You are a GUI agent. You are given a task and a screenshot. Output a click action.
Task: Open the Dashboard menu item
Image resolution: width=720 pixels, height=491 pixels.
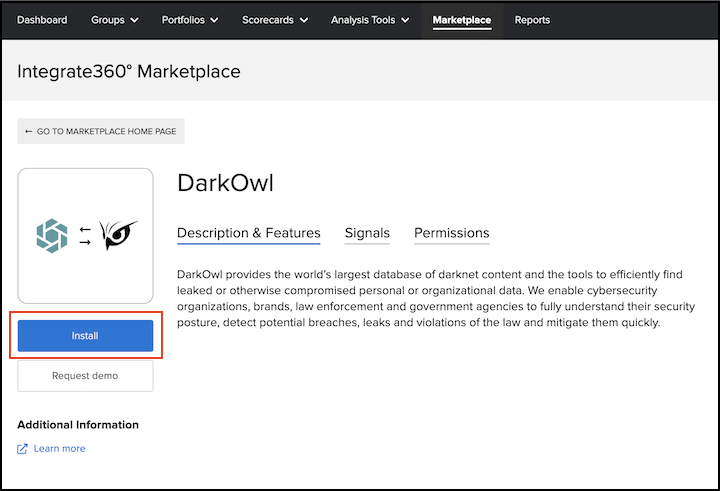pos(42,20)
